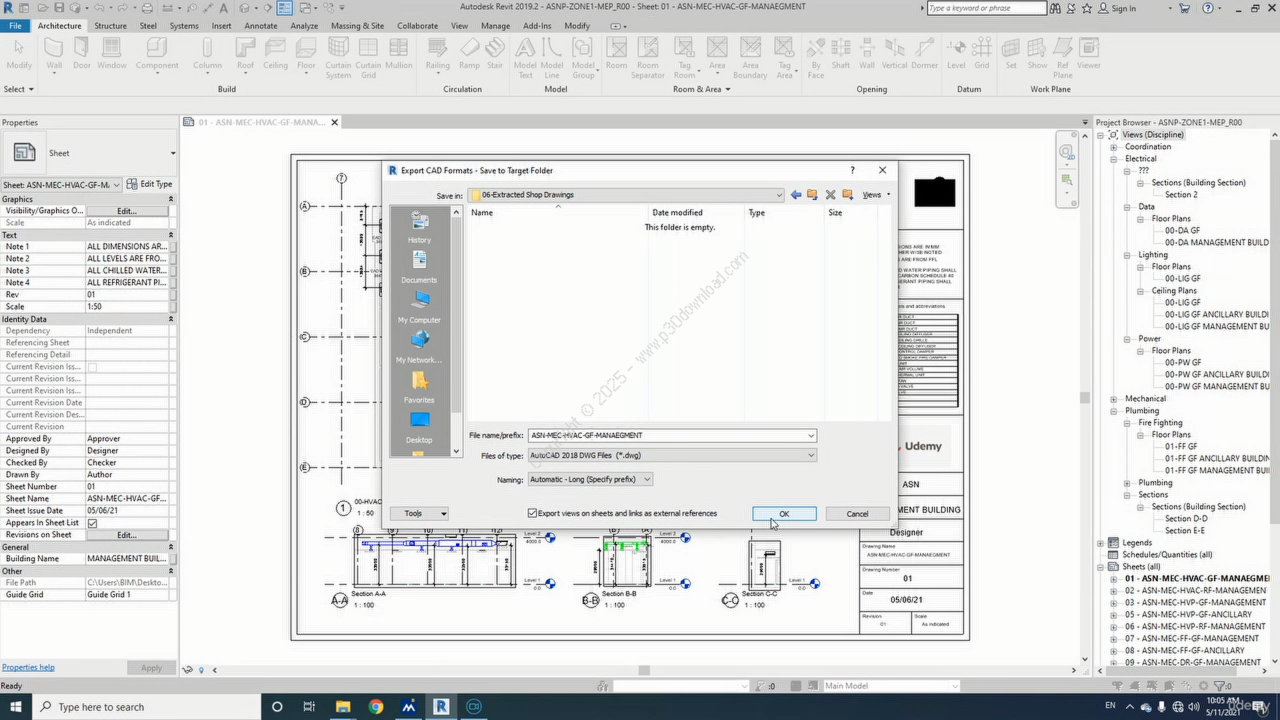Select the Railing tool
1280x720 pixels.
point(437,53)
